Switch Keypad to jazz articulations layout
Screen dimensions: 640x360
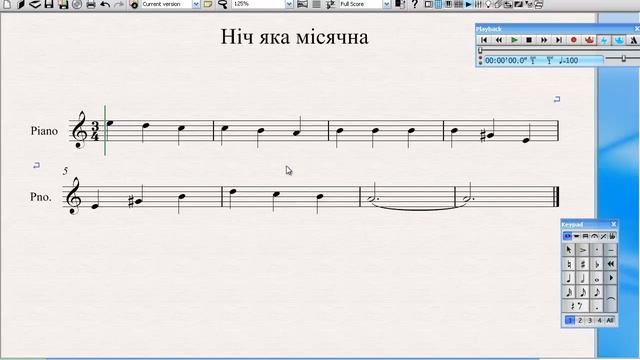click(603, 236)
